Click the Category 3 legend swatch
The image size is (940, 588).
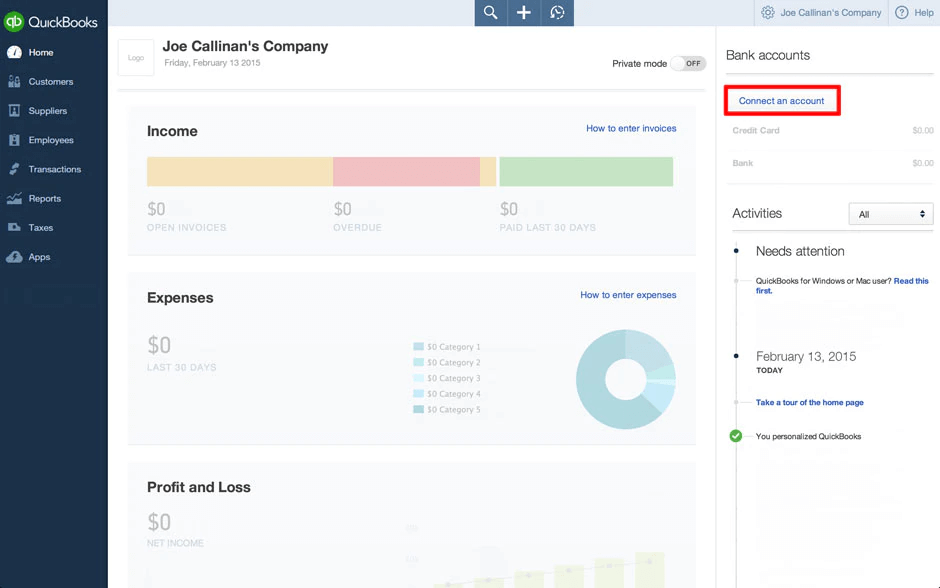click(418, 378)
